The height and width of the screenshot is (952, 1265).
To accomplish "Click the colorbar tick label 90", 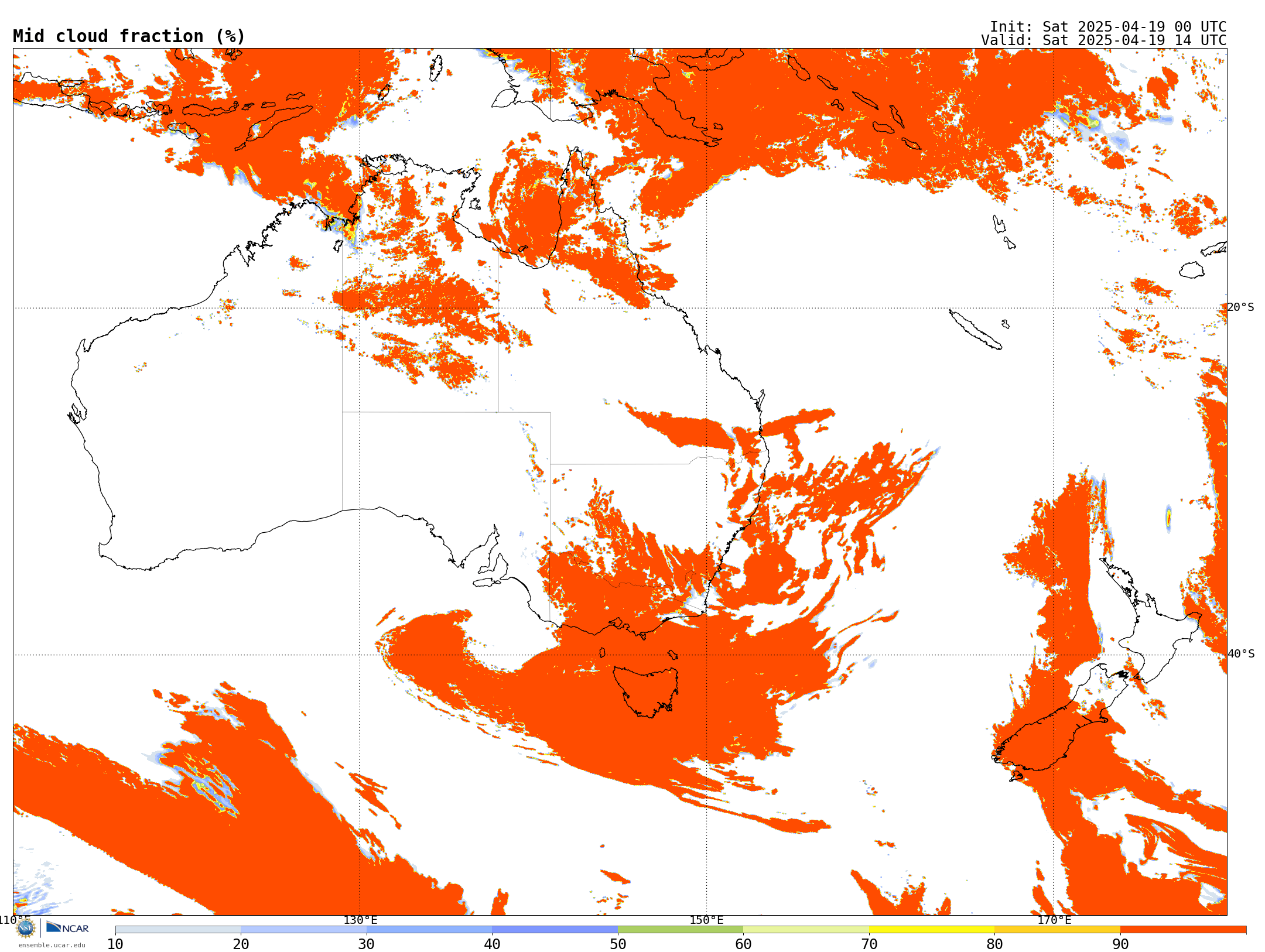I will point(1120,944).
